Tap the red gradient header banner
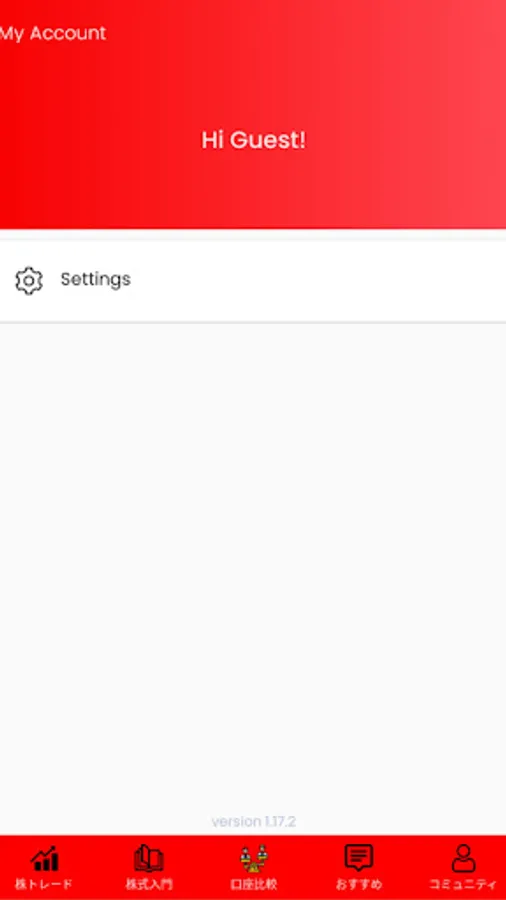This screenshot has width=506, height=900. 253,114
